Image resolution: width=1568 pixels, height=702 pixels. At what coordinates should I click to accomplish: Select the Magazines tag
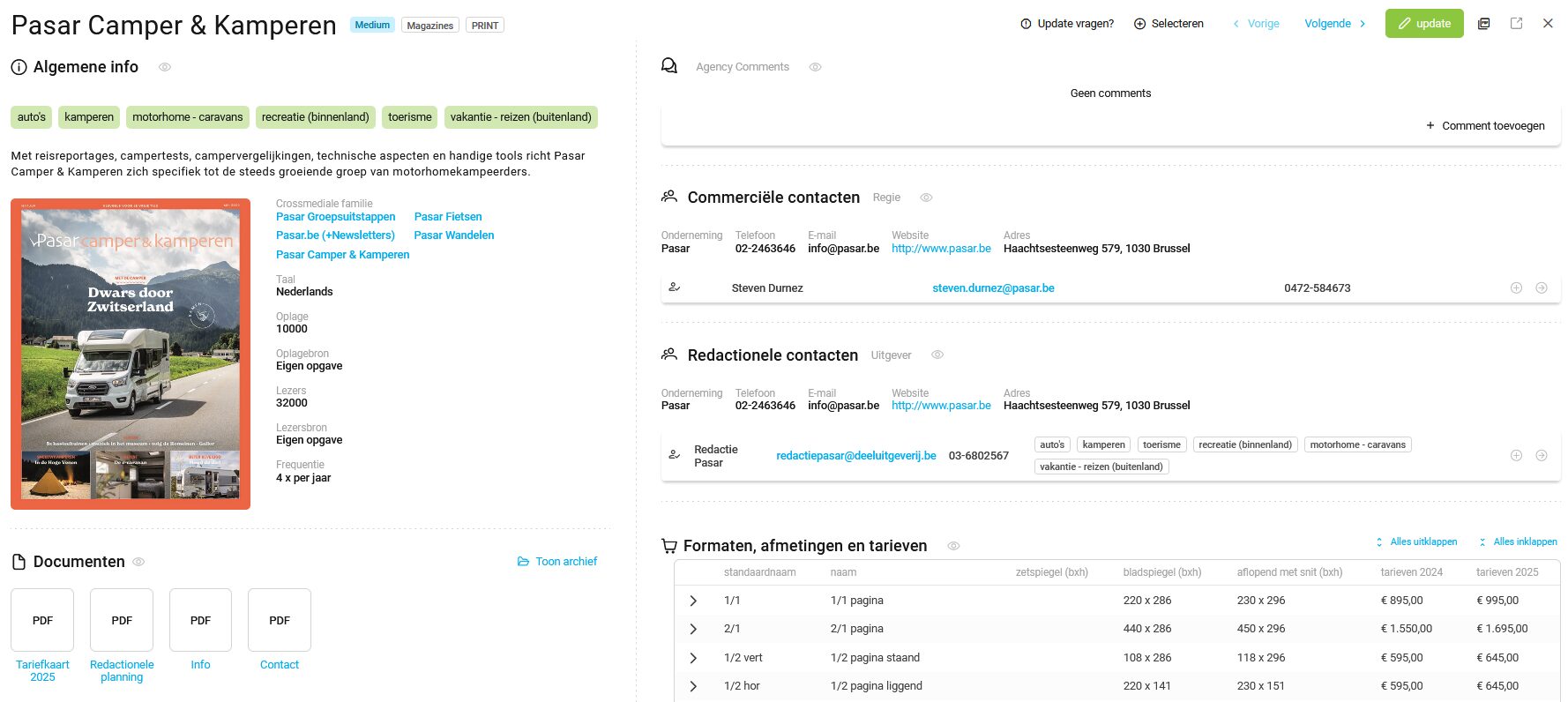pos(429,26)
